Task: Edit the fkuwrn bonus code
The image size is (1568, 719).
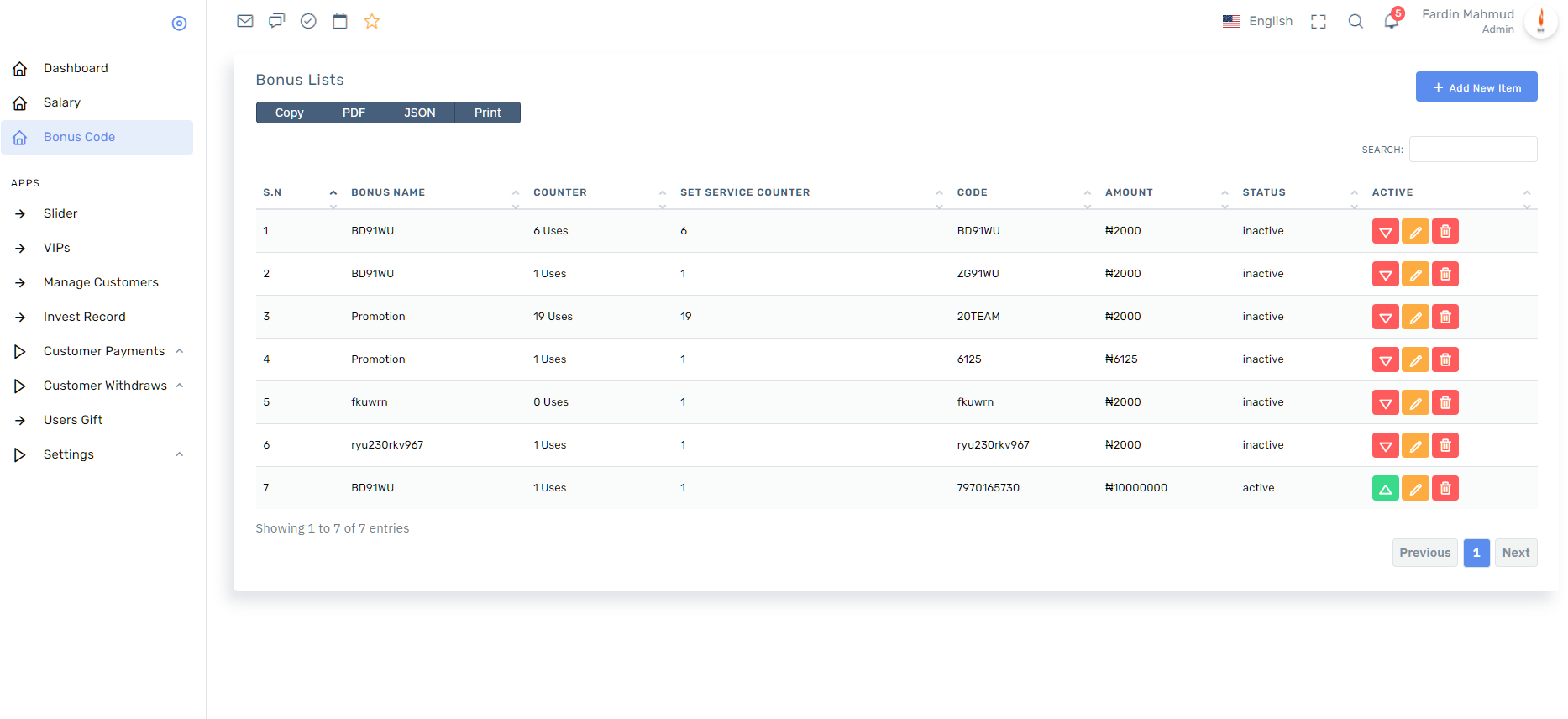Action: 1415,402
